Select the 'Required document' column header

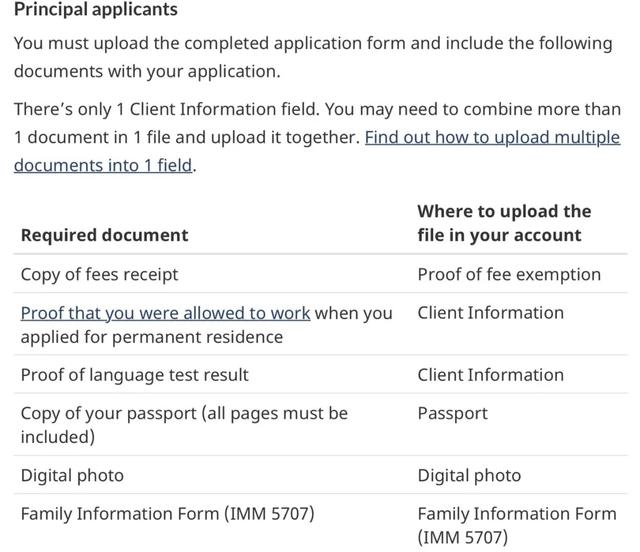pos(104,235)
